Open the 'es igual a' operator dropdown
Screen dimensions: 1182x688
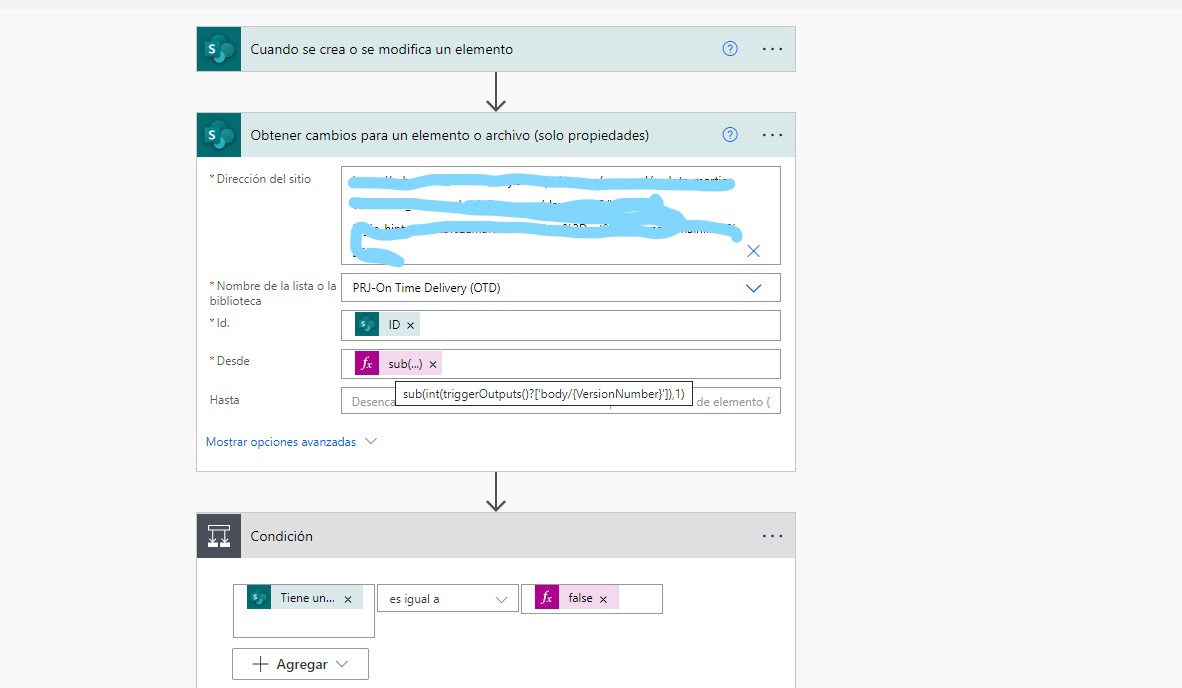click(448, 599)
